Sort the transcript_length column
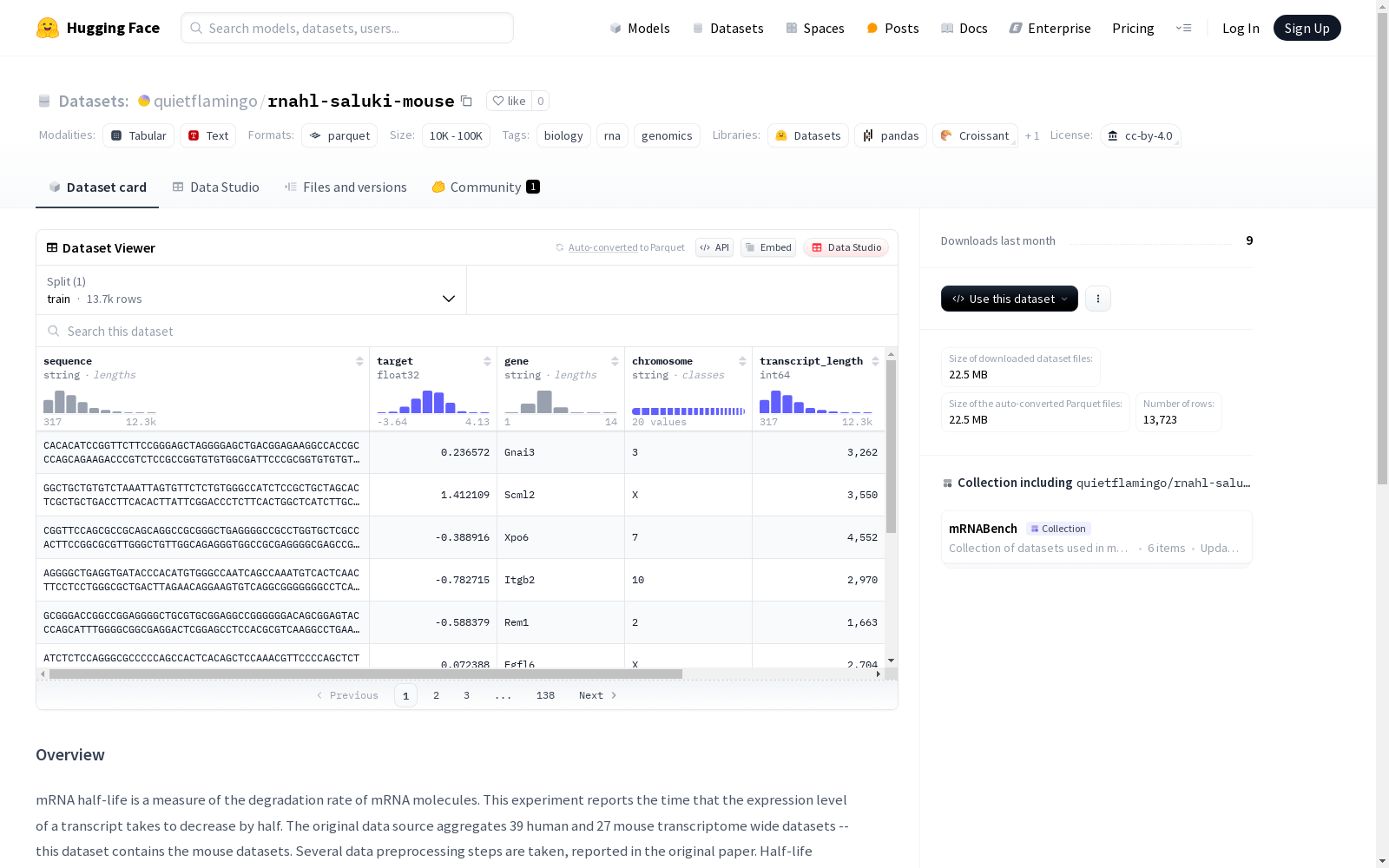Image resolution: width=1389 pixels, height=868 pixels. (875, 361)
